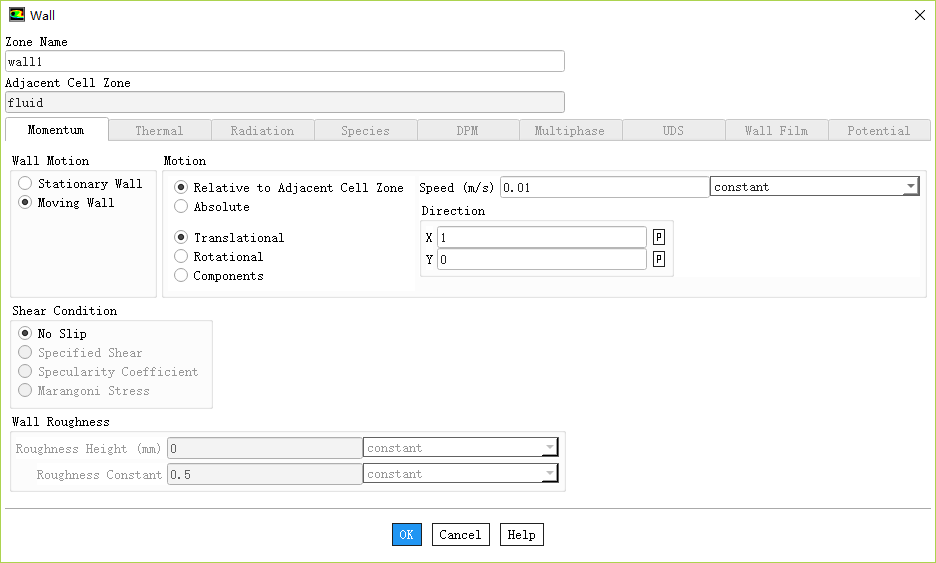The width and height of the screenshot is (936, 563).
Task: Choose the Absolute motion option
Action: 181,207
